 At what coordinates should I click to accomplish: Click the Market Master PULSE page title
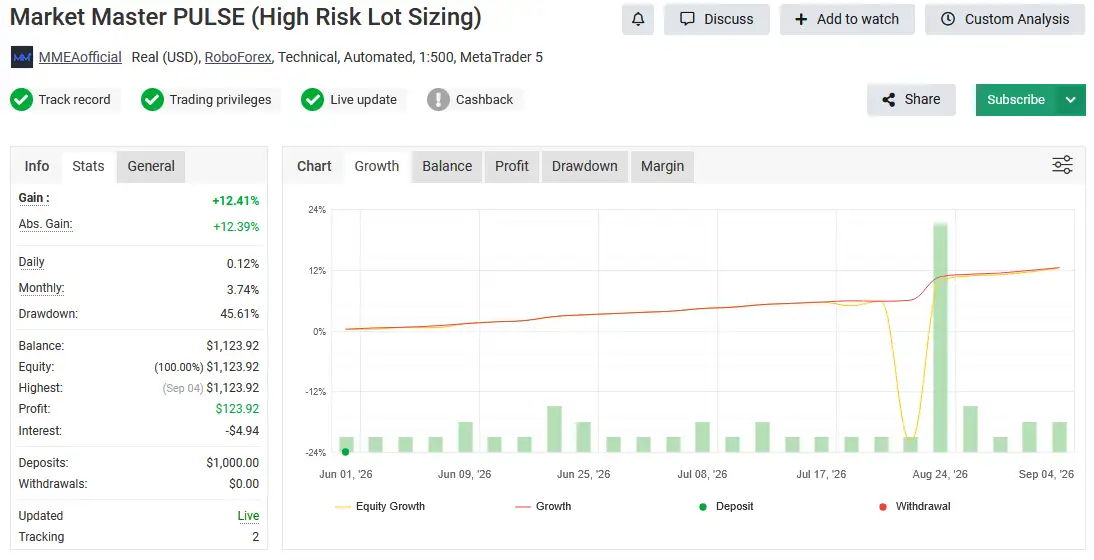(246, 17)
